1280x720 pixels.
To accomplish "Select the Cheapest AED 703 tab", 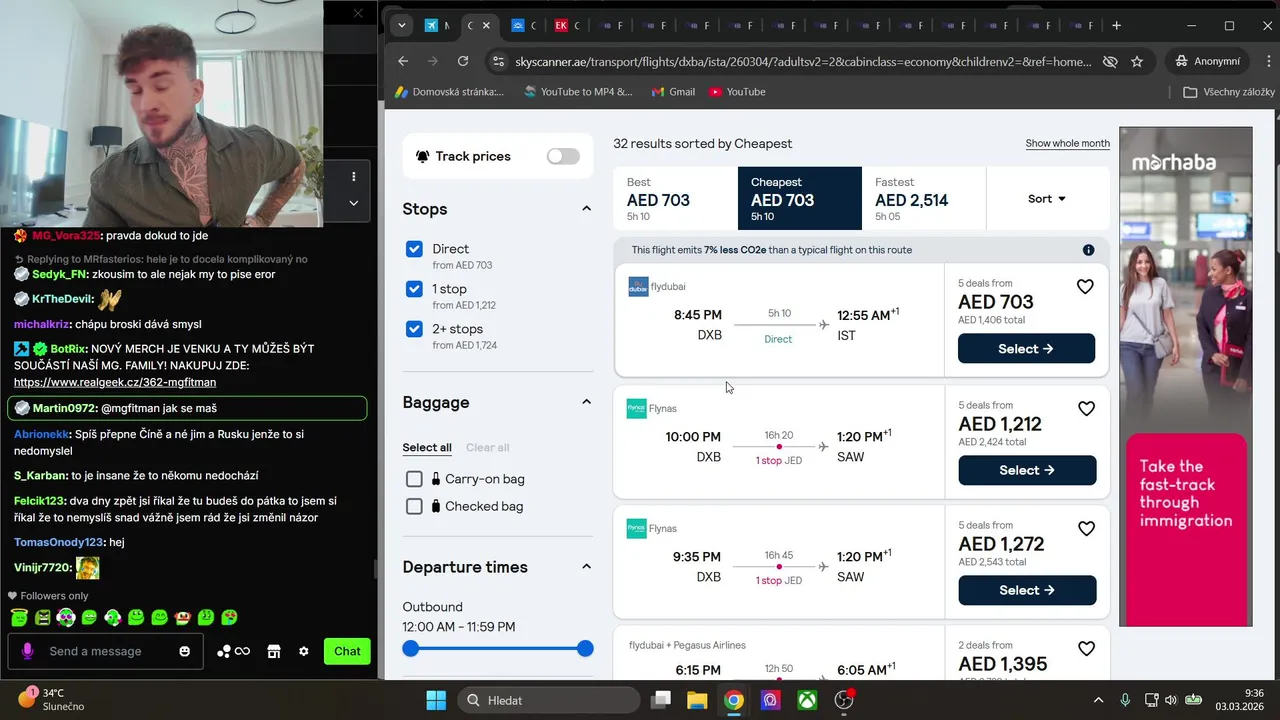I will [800, 199].
